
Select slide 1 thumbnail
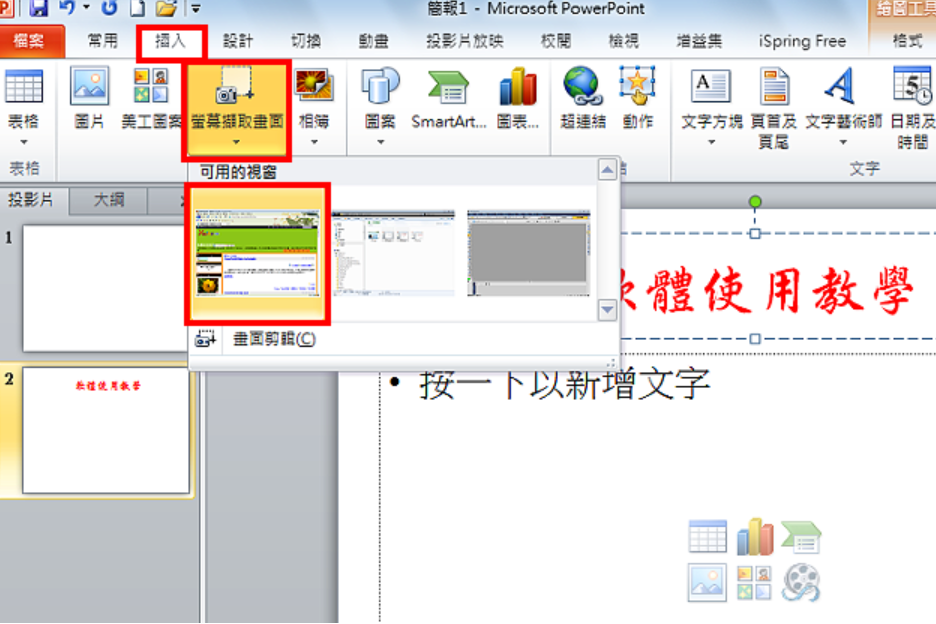(x=105, y=288)
